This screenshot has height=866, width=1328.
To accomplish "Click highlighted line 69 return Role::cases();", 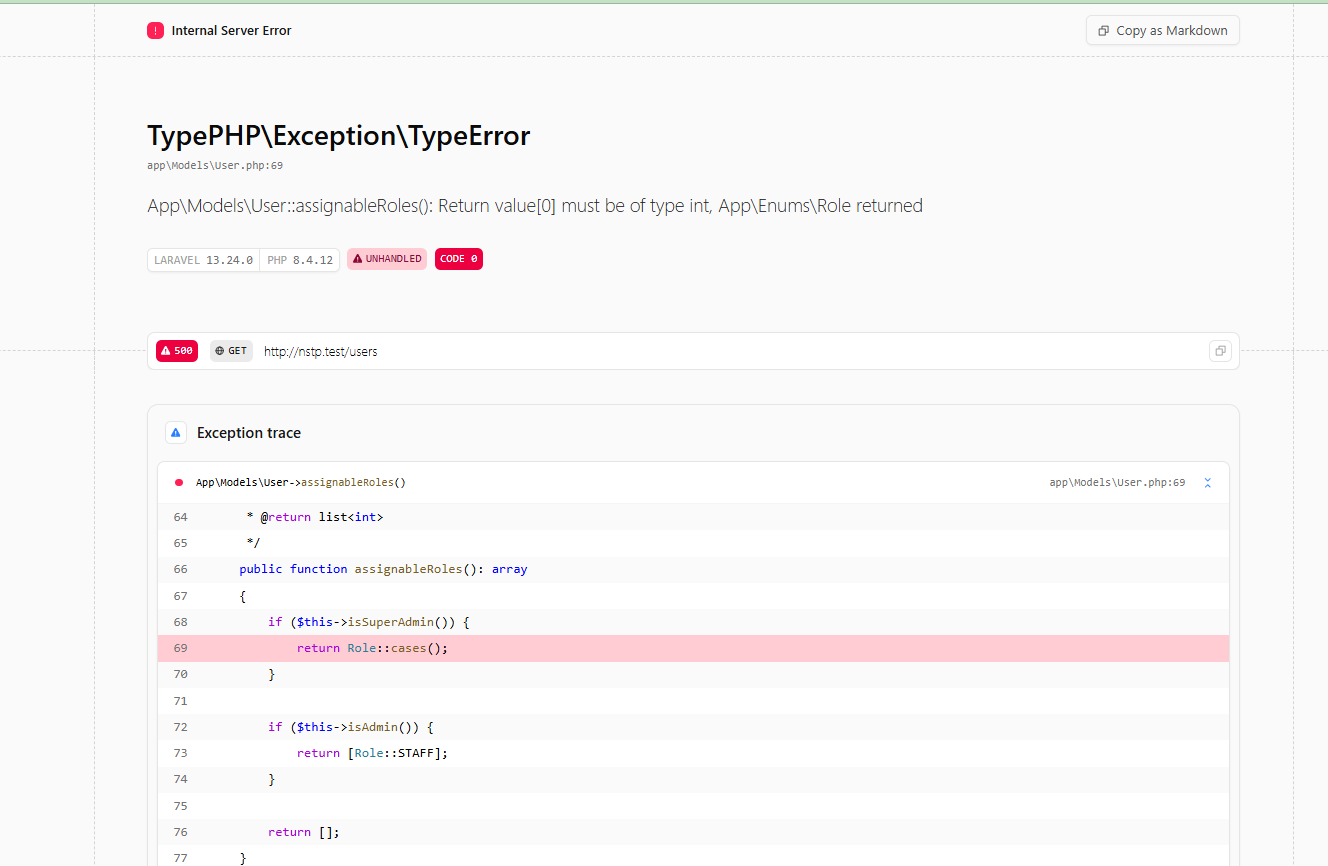I will pyautogui.click(x=693, y=648).
